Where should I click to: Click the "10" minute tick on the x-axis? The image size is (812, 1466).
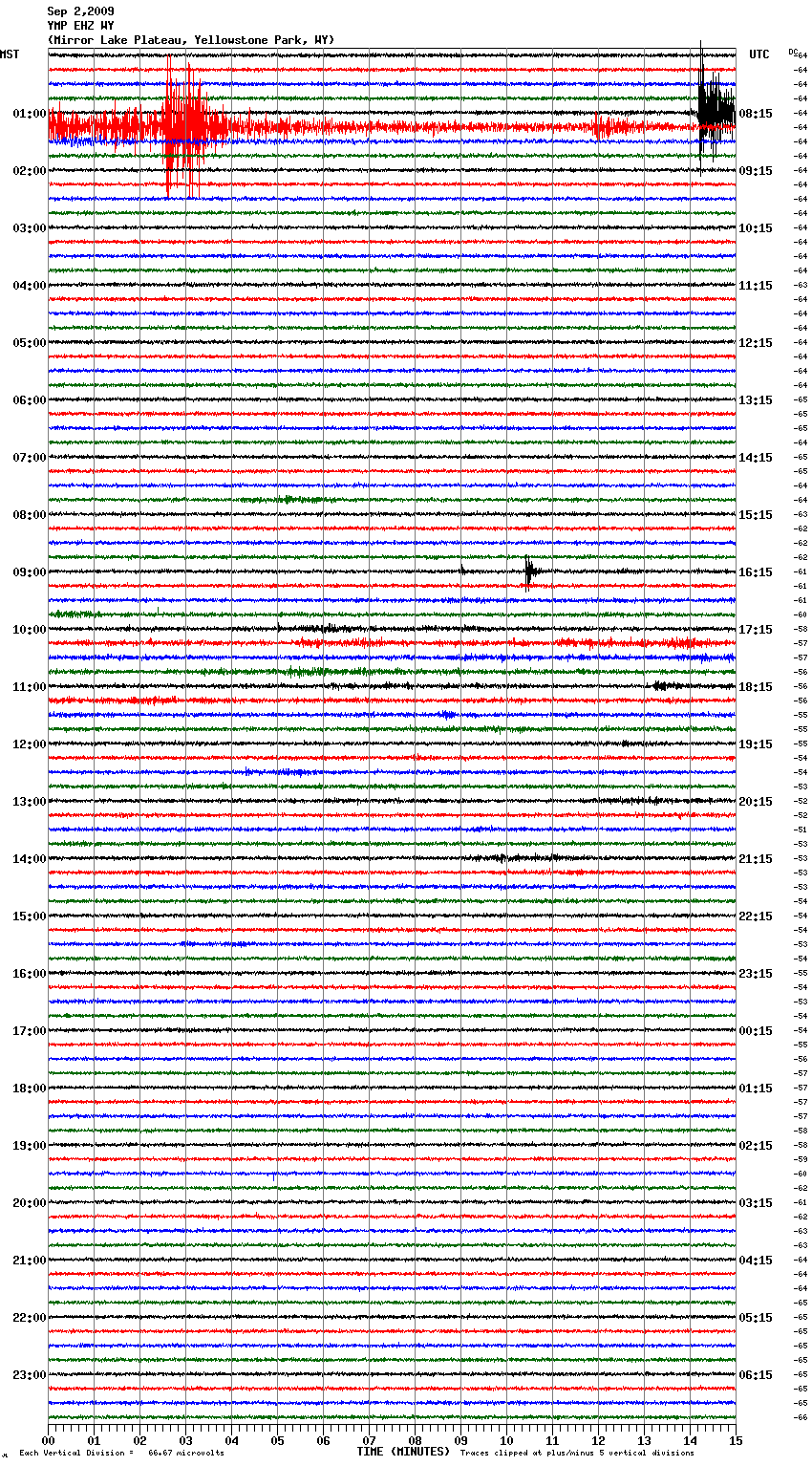(x=506, y=1440)
